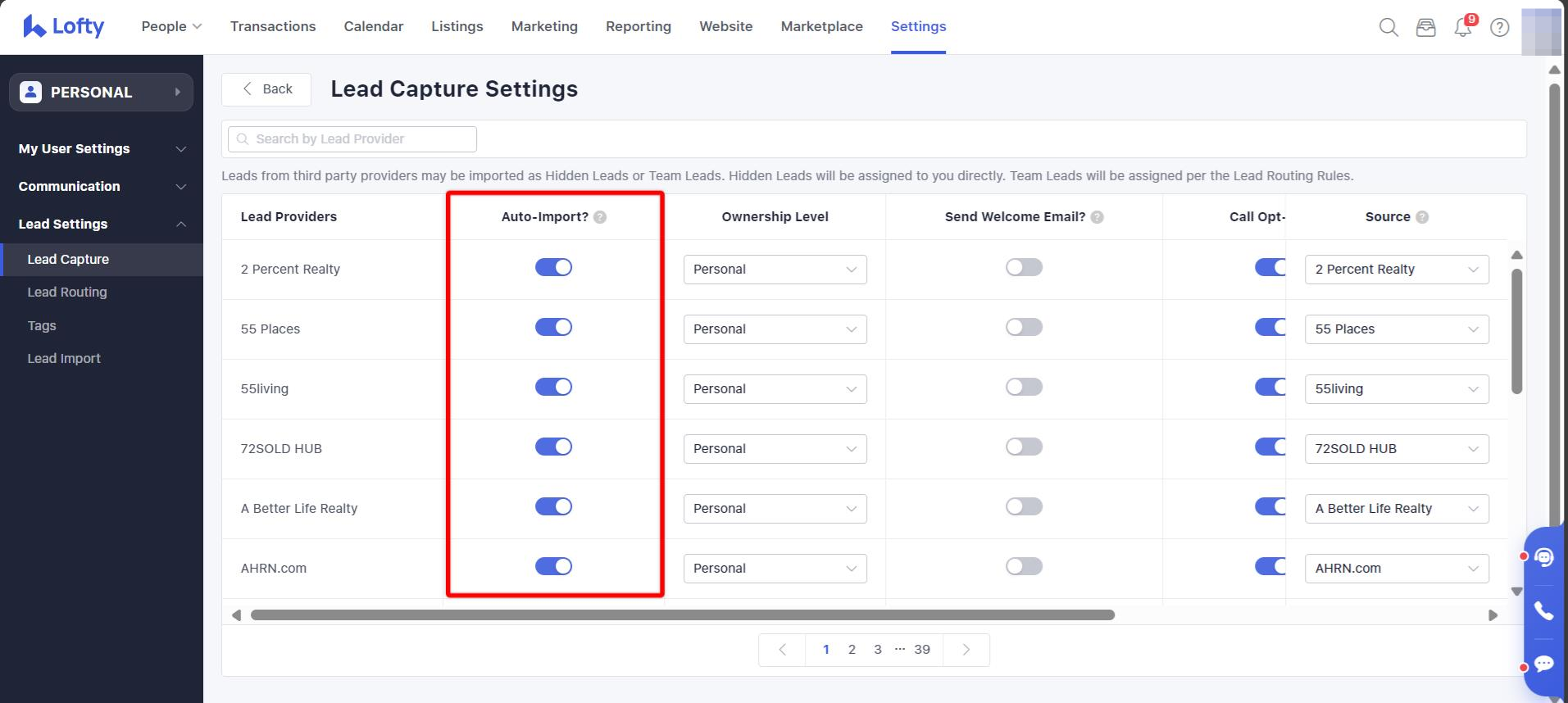The image size is (1568, 703).
Task: Click Send Welcome Email info icon
Action: tap(1098, 217)
